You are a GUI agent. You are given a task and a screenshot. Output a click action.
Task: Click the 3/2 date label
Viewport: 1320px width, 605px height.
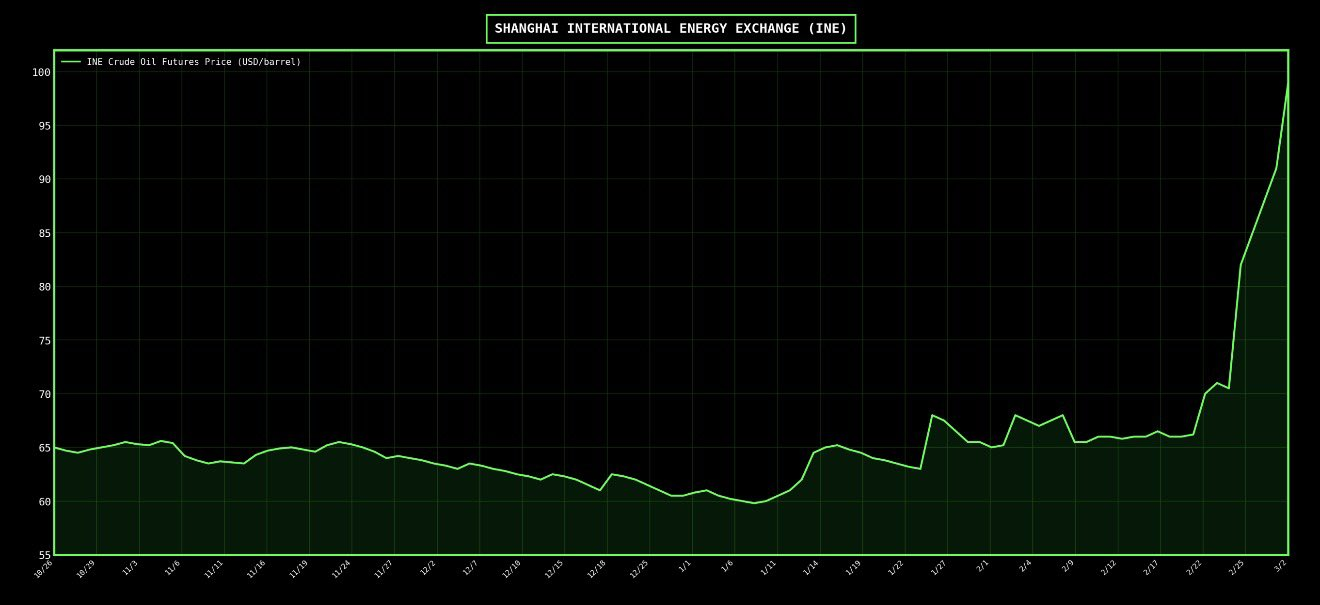(1280, 566)
